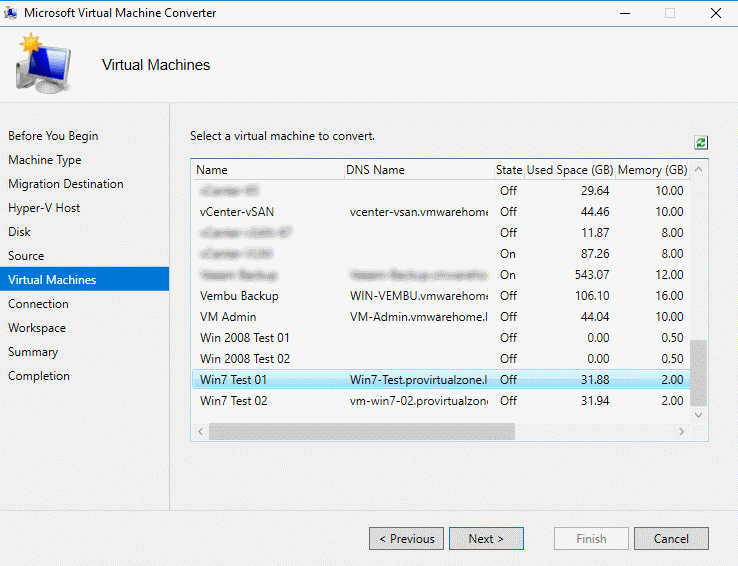
Task: Minimize the Virtual Machine Converter window
Action: [x=625, y=13]
